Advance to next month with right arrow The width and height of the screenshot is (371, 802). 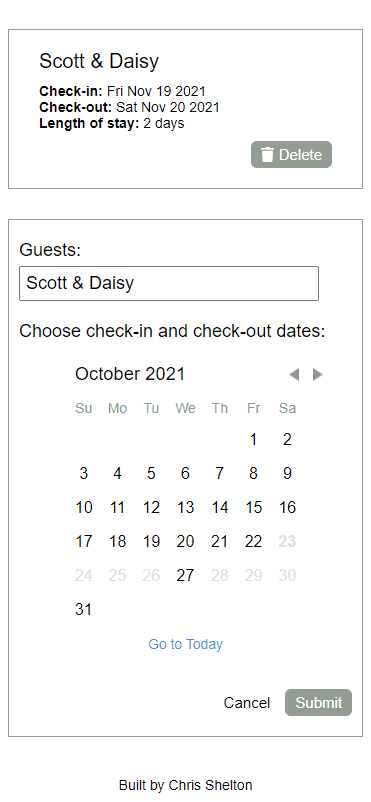click(x=317, y=374)
